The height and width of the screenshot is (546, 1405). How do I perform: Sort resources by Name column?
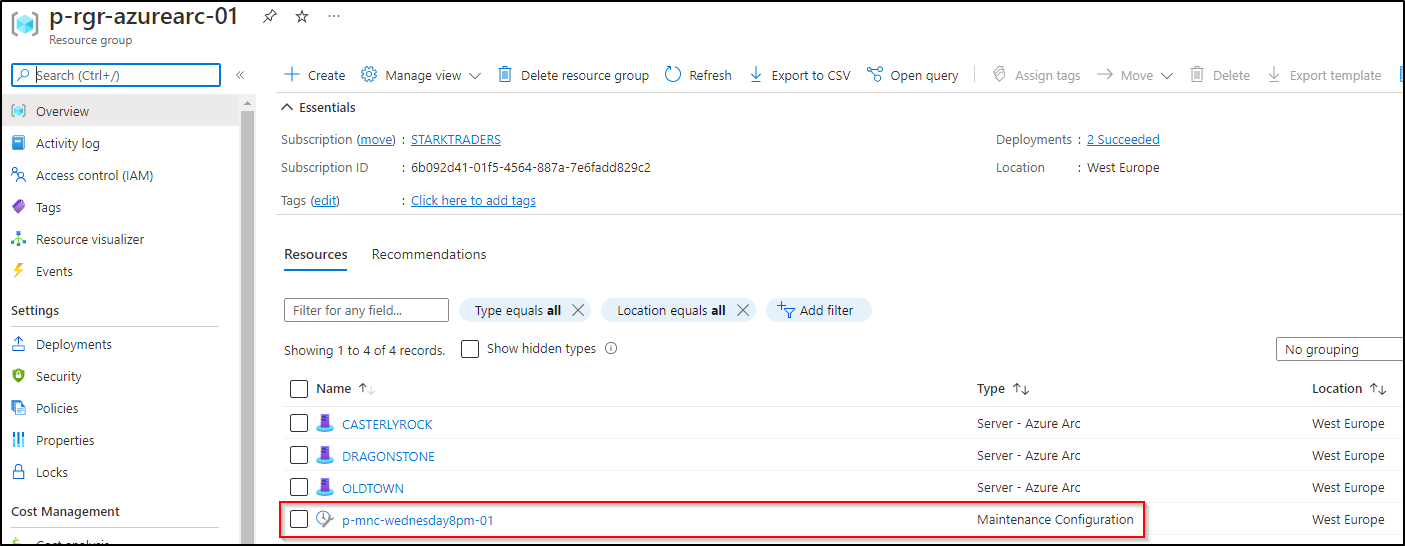[x=345, y=388]
